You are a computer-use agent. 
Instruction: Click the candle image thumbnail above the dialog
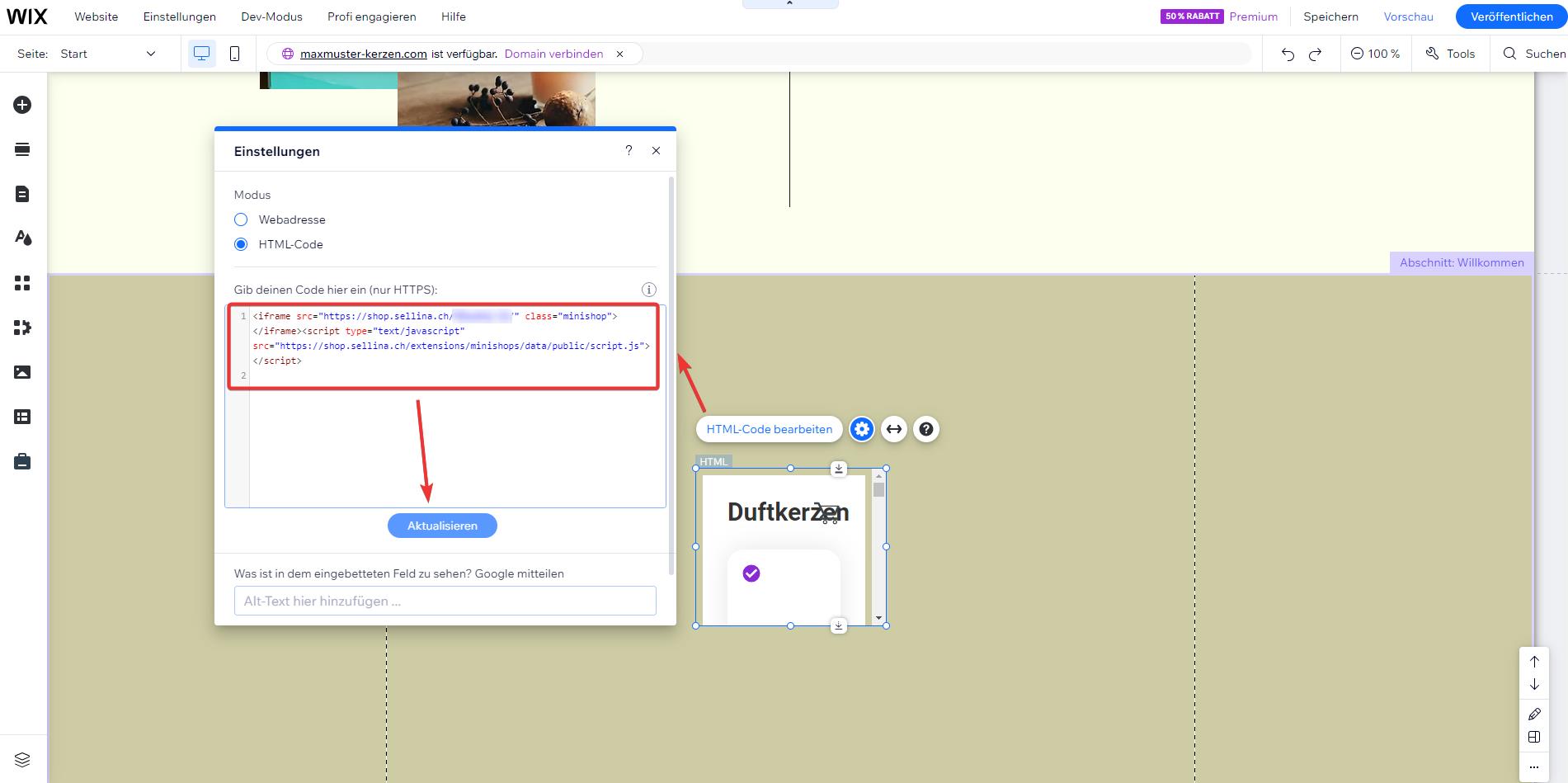(x=496, y=99)
